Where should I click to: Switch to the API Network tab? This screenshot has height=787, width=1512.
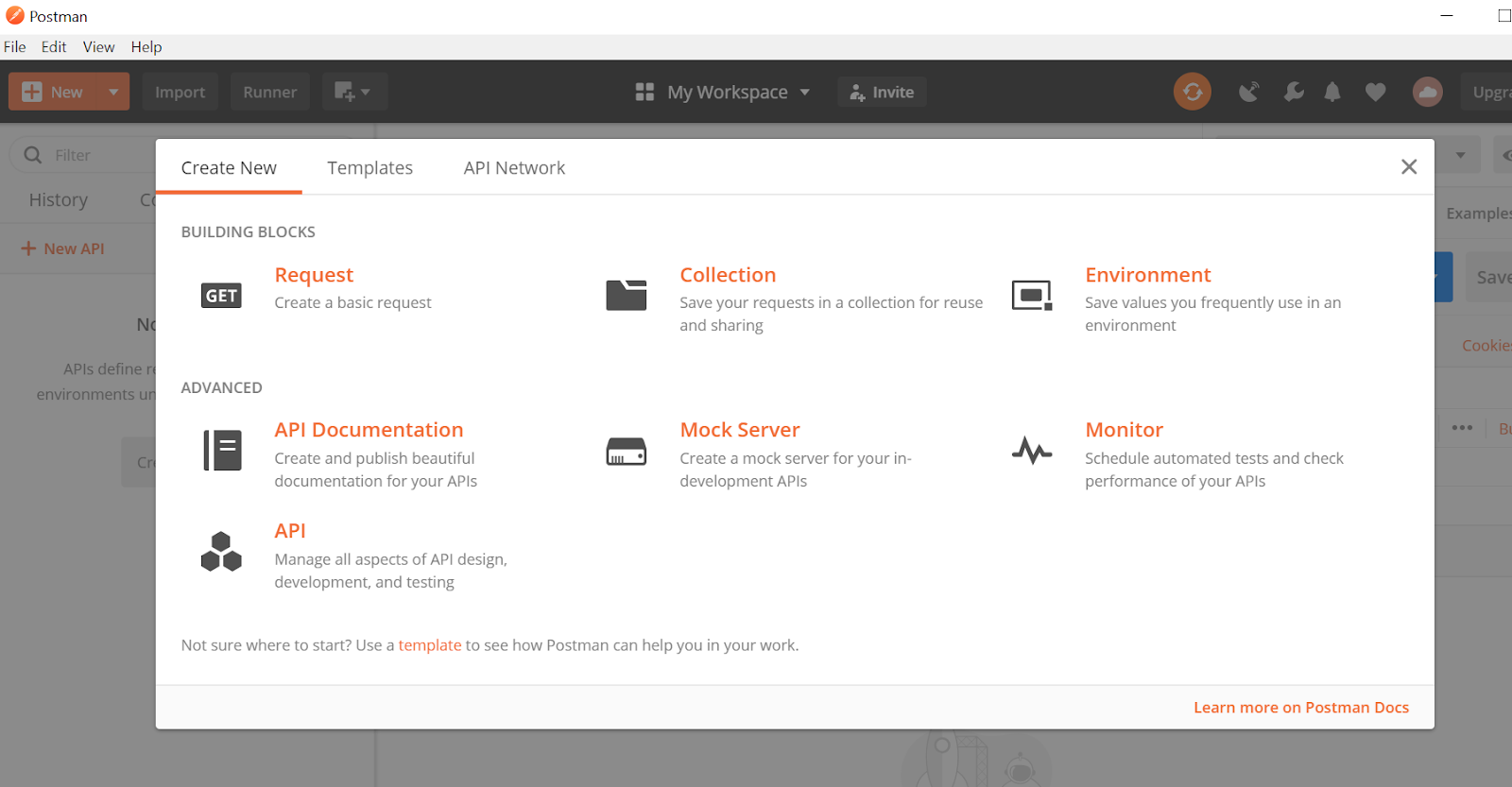tap(514, 168)
